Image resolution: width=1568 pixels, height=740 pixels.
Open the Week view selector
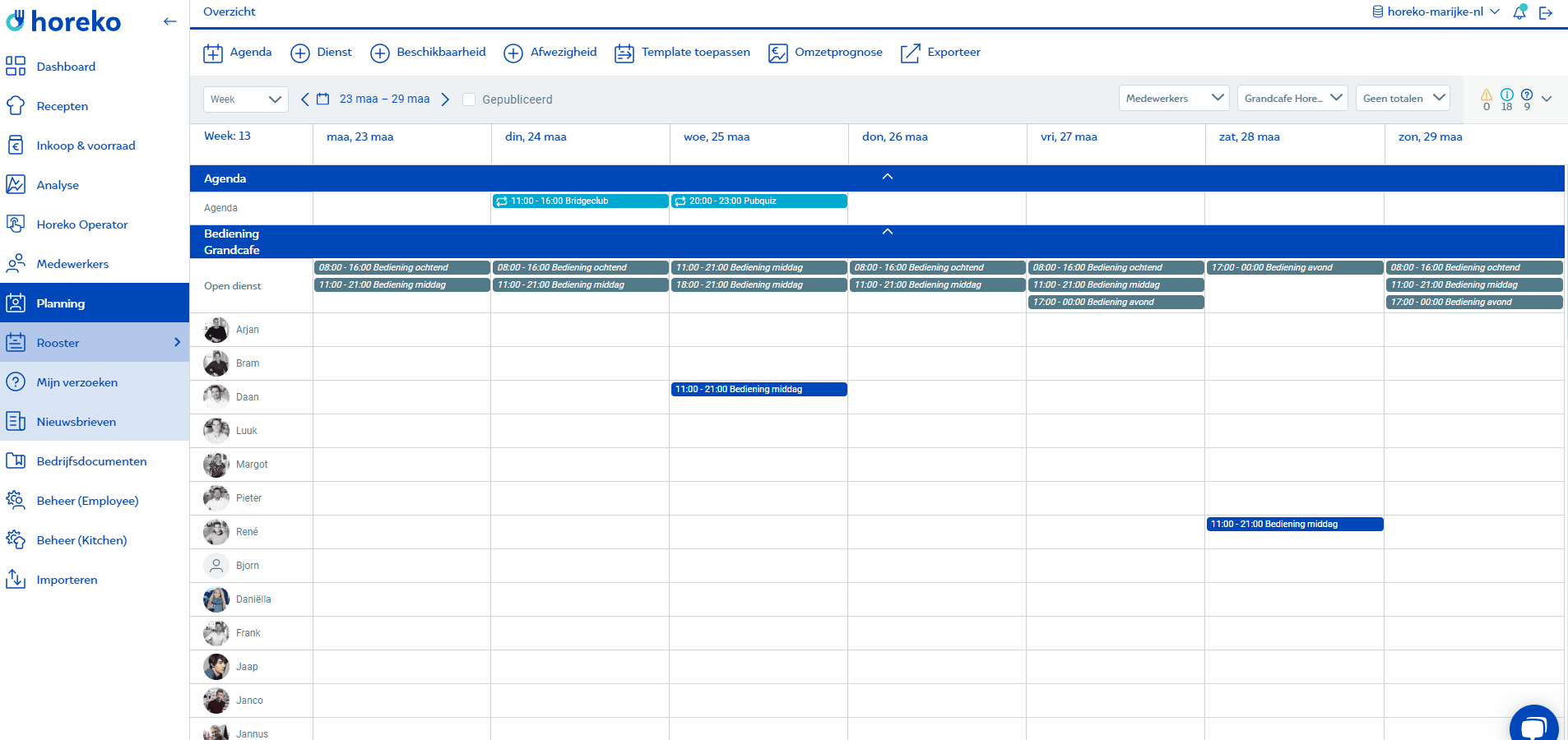pos(244,99)
